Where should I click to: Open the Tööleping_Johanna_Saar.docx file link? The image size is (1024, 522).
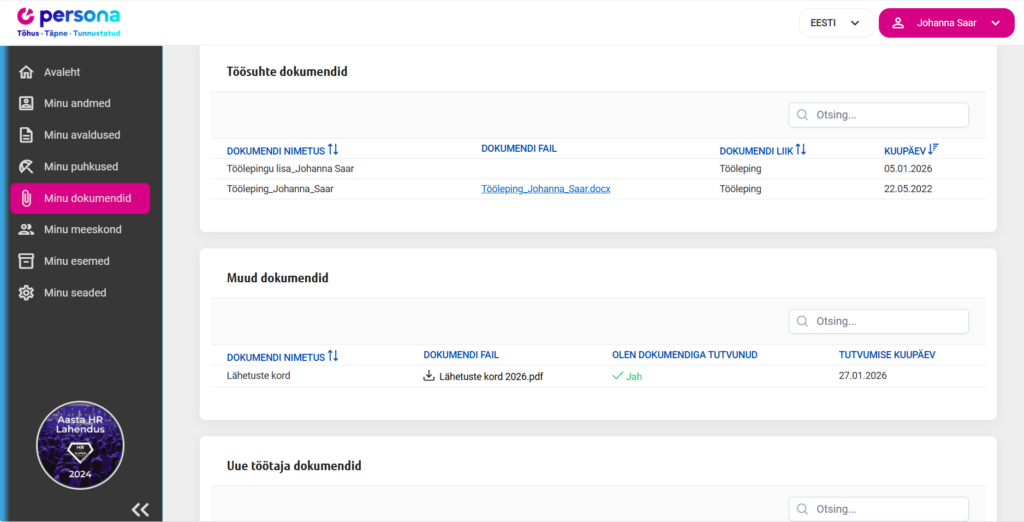point(545,189)
